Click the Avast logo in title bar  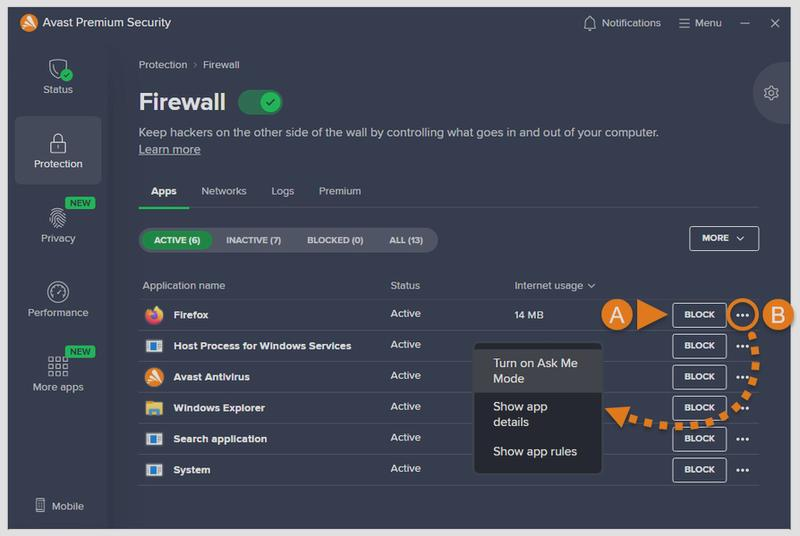coord(29,22)
